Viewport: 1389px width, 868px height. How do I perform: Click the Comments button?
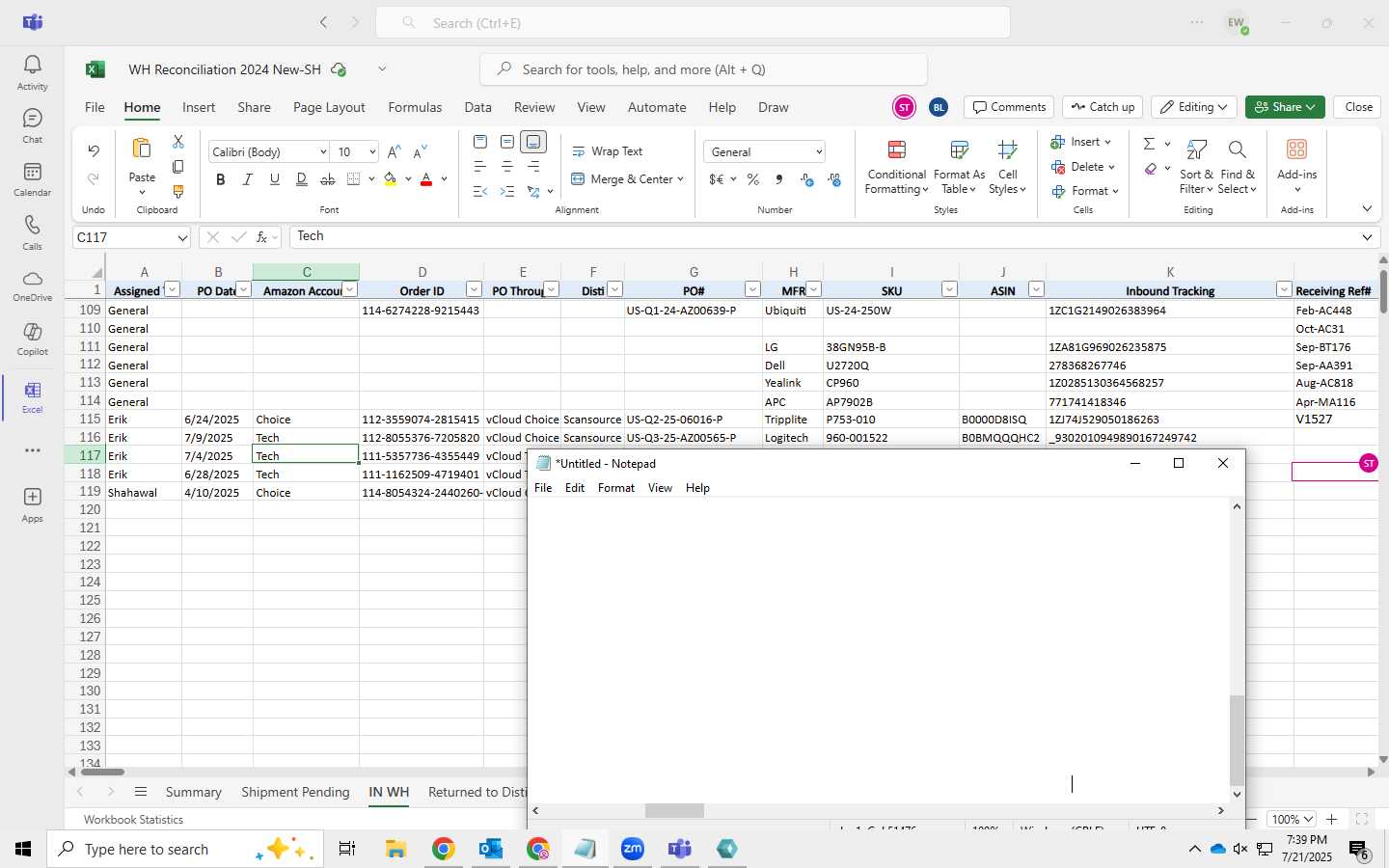point(1009,107)
